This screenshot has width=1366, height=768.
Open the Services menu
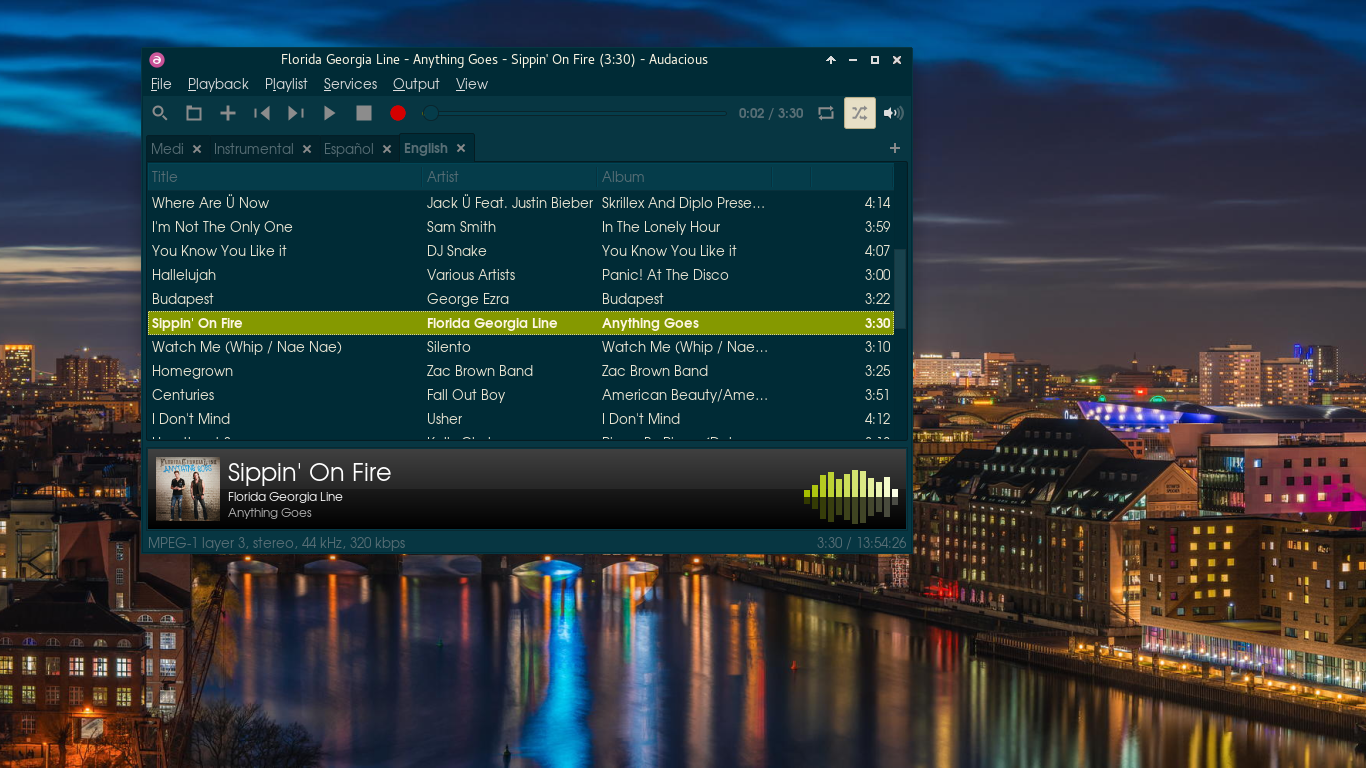point(350,84)
